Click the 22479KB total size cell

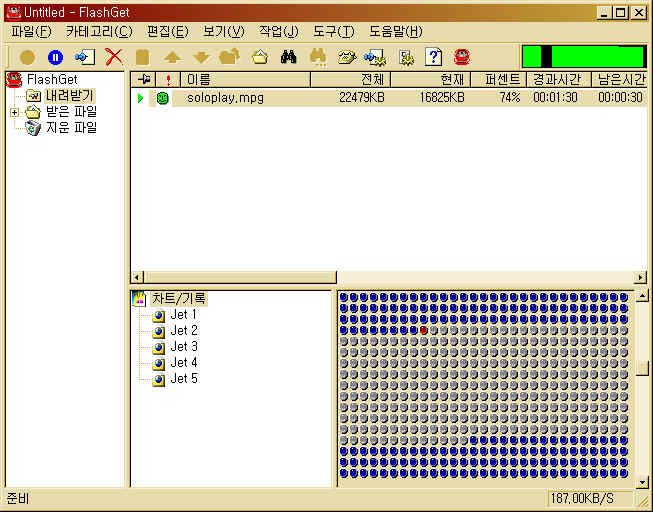tap(361, 97)
